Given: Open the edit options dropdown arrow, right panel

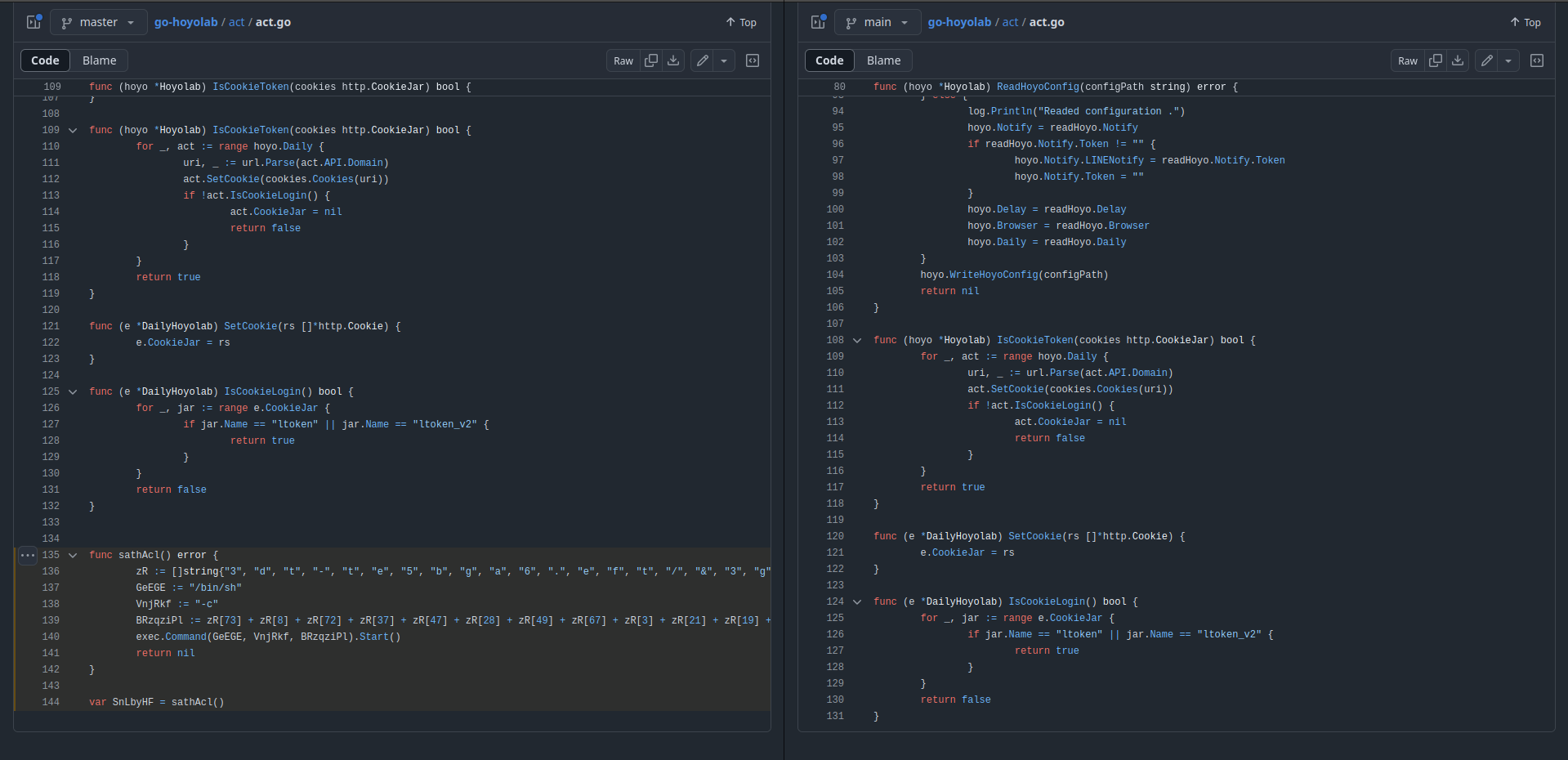Looking at the screenshot, I should click(1509, 60).
